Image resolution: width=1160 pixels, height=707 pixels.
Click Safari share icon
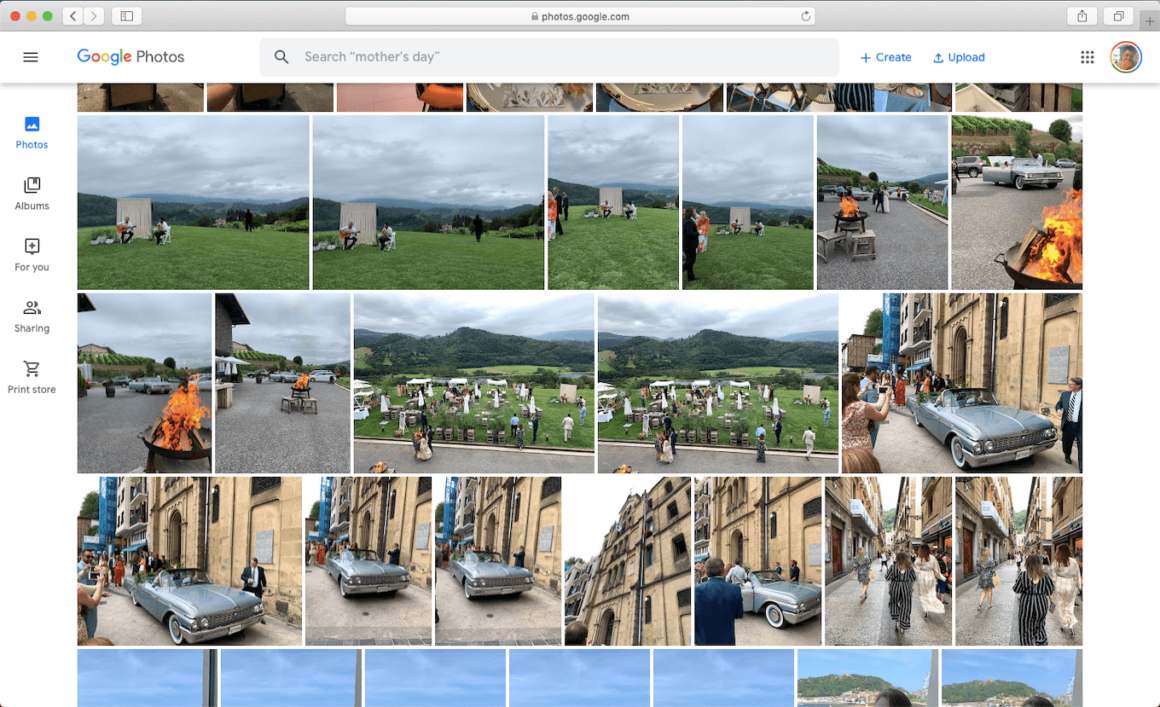1082,16
